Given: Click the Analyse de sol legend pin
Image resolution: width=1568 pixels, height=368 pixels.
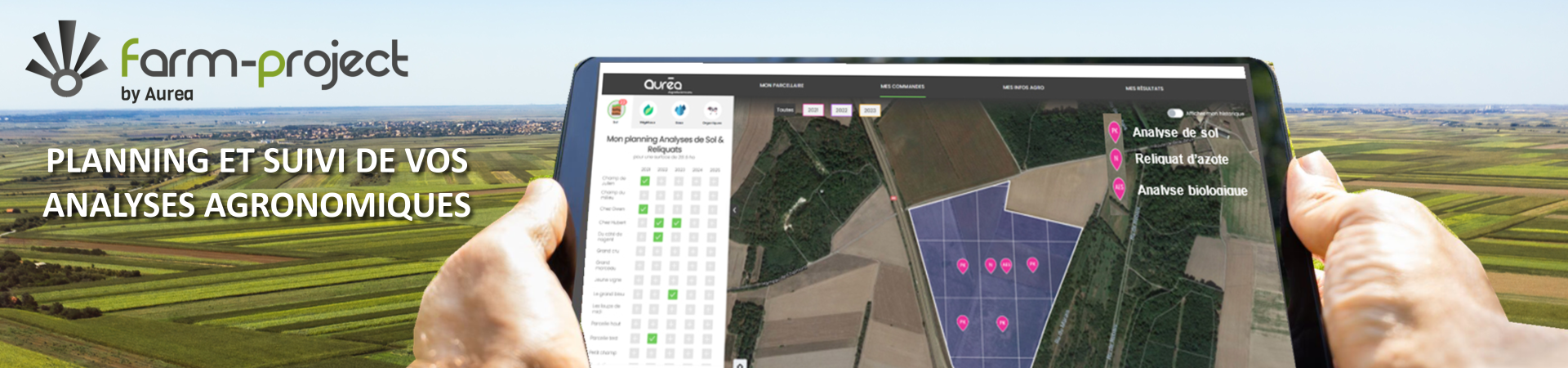Looking at the screenshot, I should 1114,131.
